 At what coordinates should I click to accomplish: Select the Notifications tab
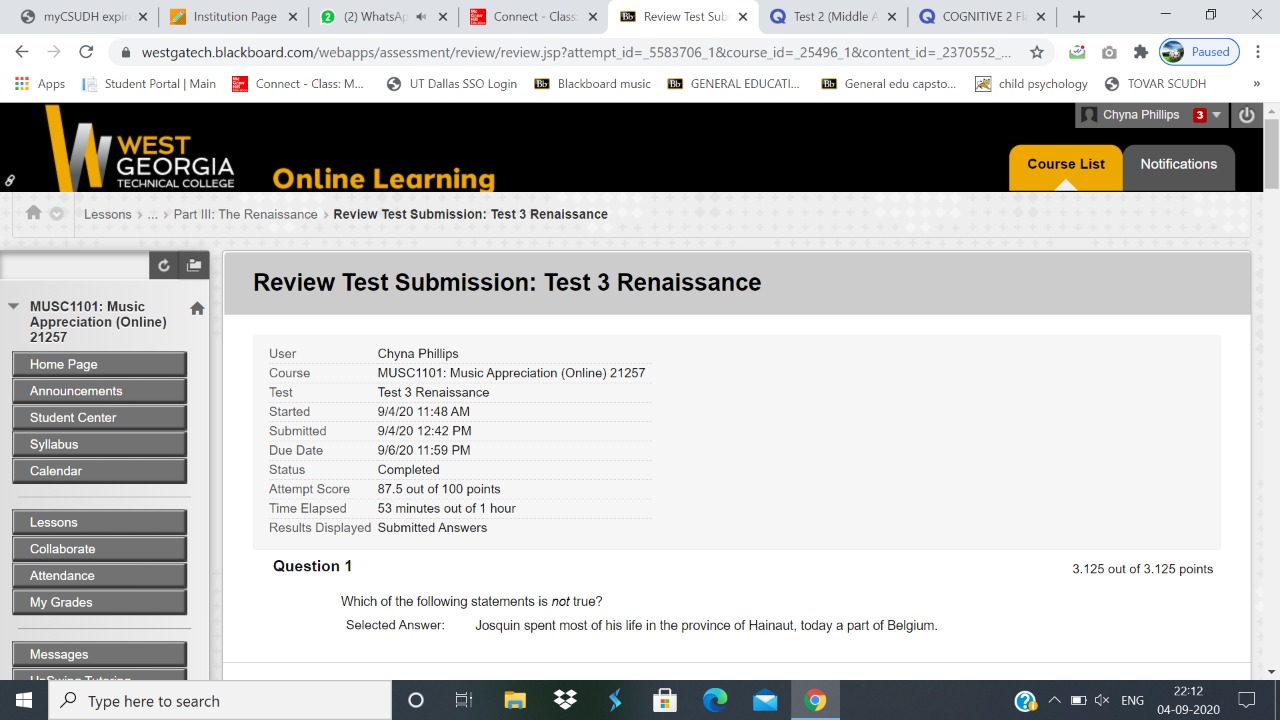[1179, 165]
